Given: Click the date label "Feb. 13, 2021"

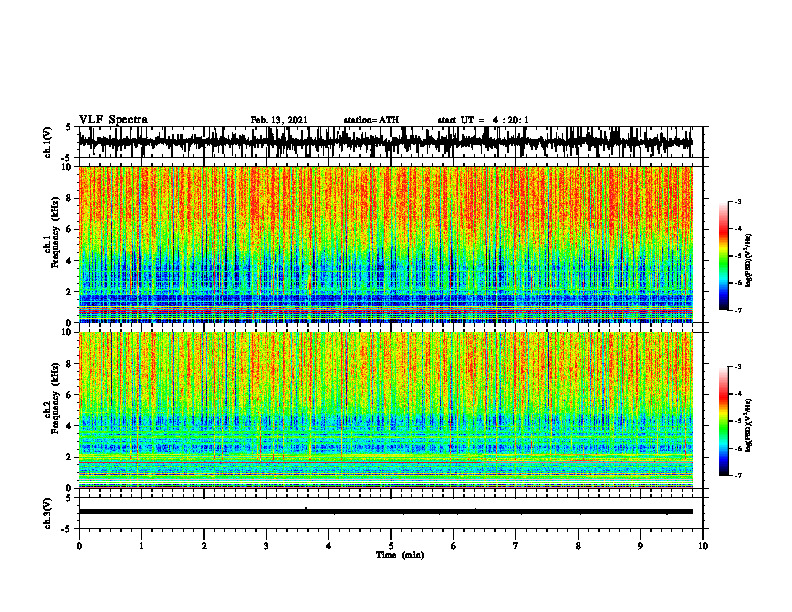Looking at the screenshot, I should [x=279, y=120].
